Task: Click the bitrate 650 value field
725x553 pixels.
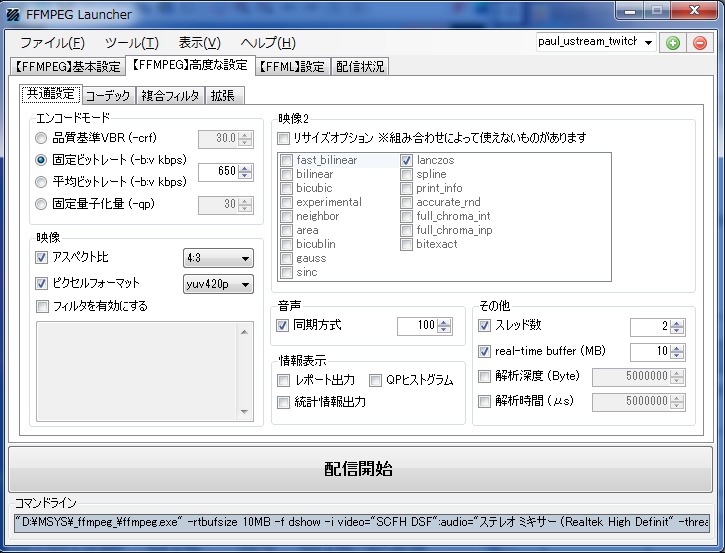Action: tap(218, 172)
